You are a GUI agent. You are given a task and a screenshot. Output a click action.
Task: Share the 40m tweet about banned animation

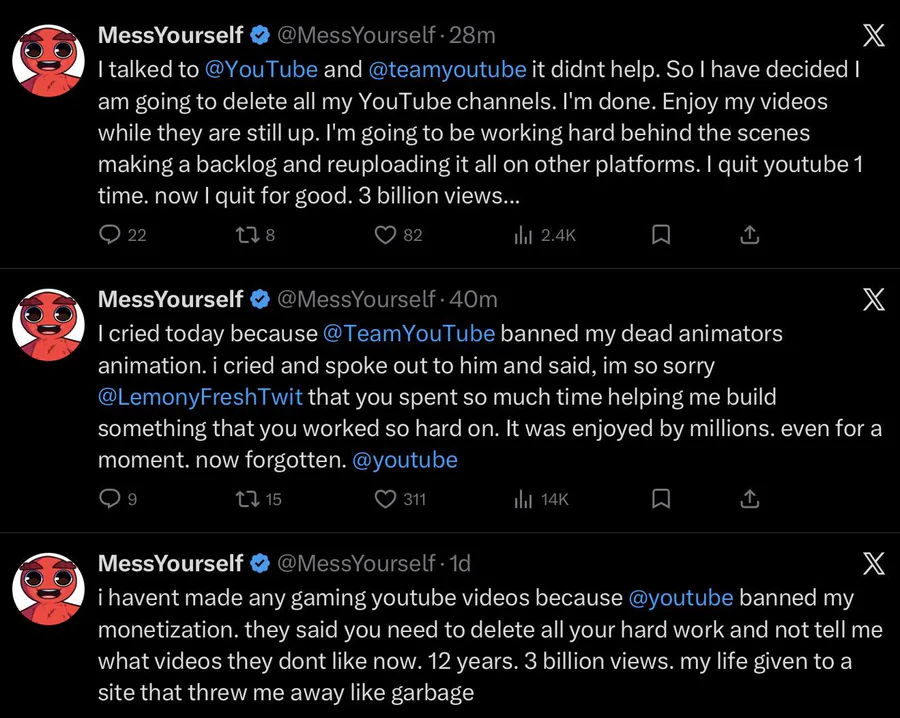(x=750, y=499)
